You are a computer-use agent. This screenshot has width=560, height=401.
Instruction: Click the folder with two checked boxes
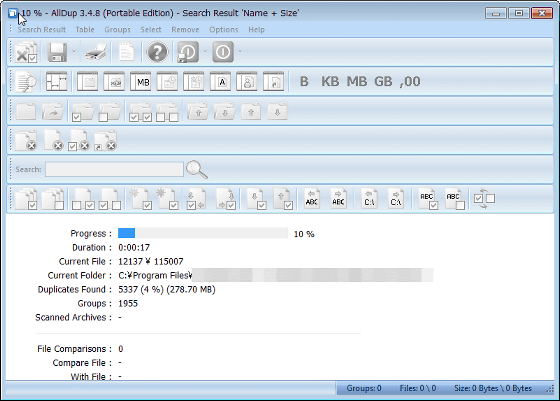click(140, 112)
